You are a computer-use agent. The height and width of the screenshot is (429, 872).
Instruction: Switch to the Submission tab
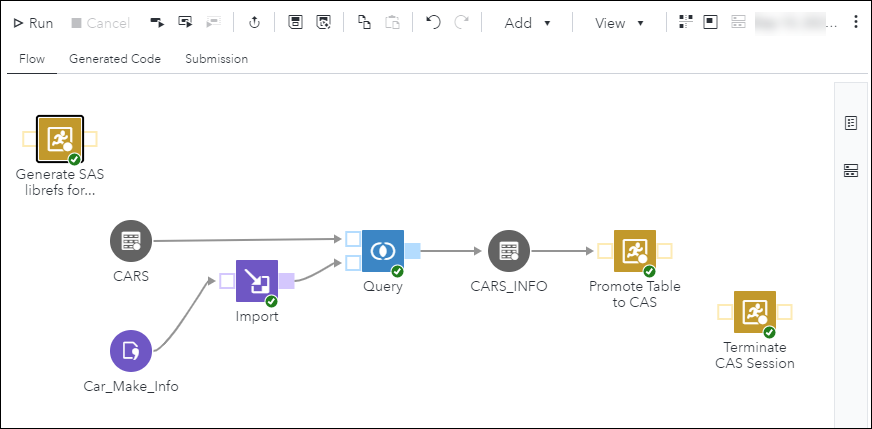coord(216,59)
